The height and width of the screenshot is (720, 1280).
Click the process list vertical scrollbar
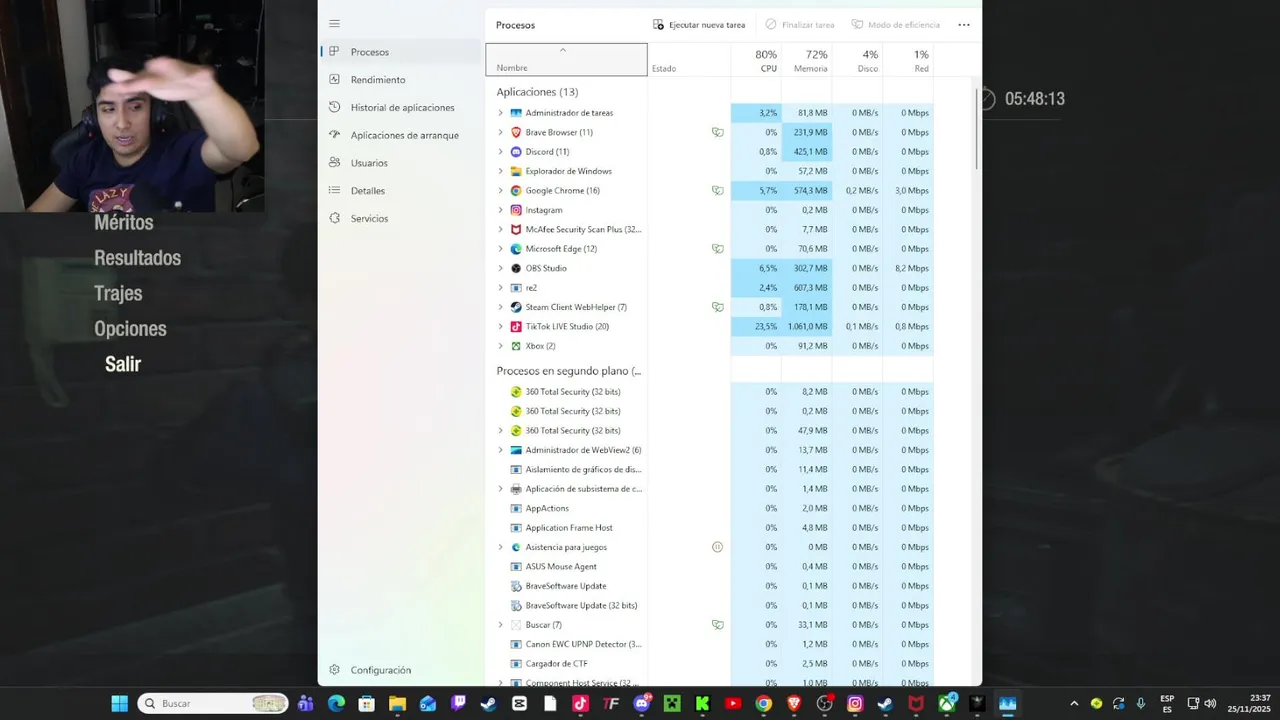click(x=976, y=130)
